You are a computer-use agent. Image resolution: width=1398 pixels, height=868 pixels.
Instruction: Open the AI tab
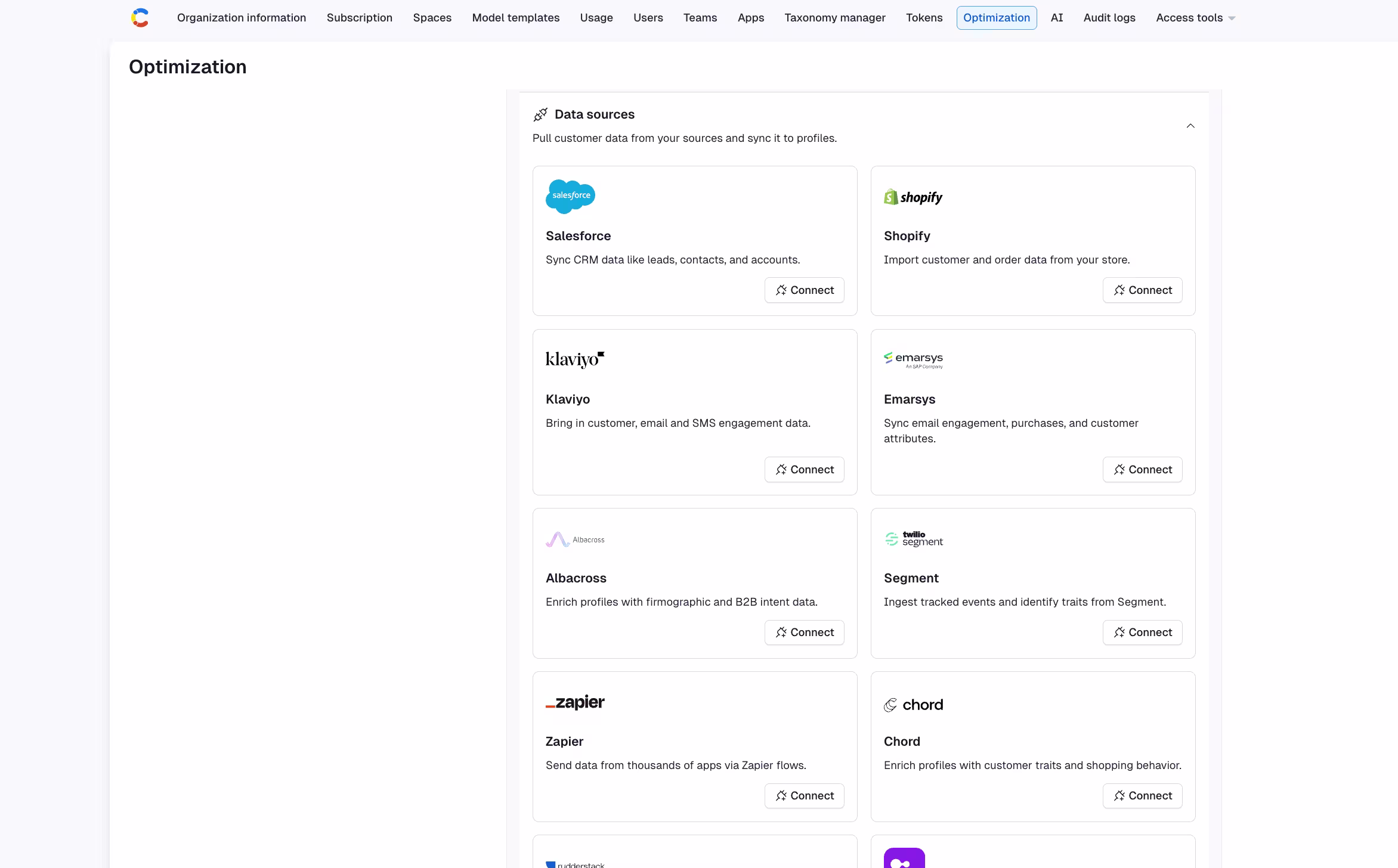[x=1057, y=18]
